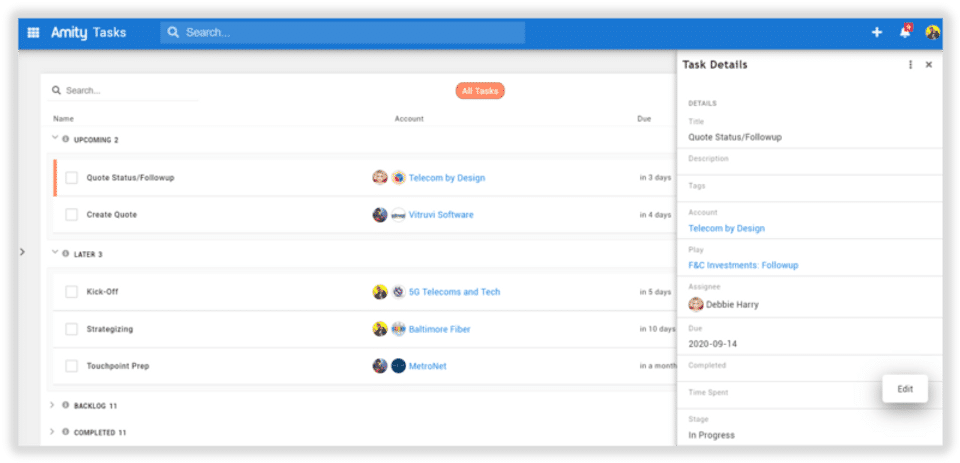Click Create Quote task name
The height and width of the screenshot is (463, 960).
pyautogui.click(x=111, y=215)
